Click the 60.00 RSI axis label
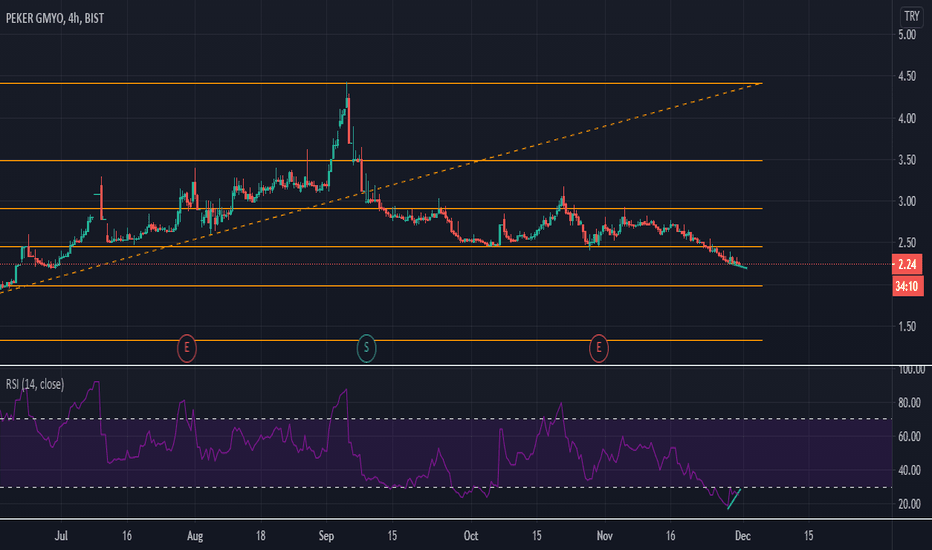932x550 pixels. pos(909,436)
